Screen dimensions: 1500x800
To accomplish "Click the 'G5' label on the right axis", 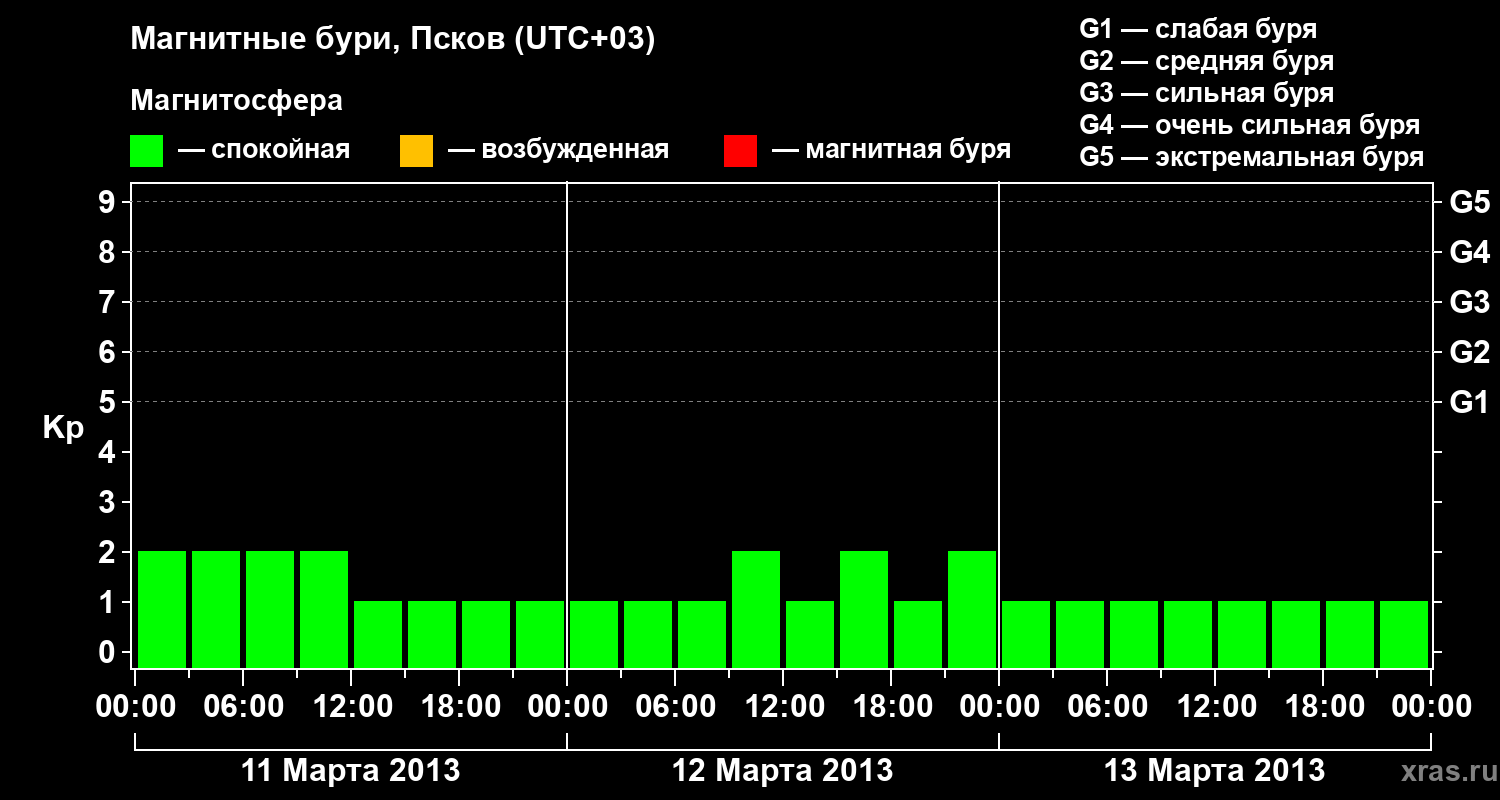I will (1469, 202).
